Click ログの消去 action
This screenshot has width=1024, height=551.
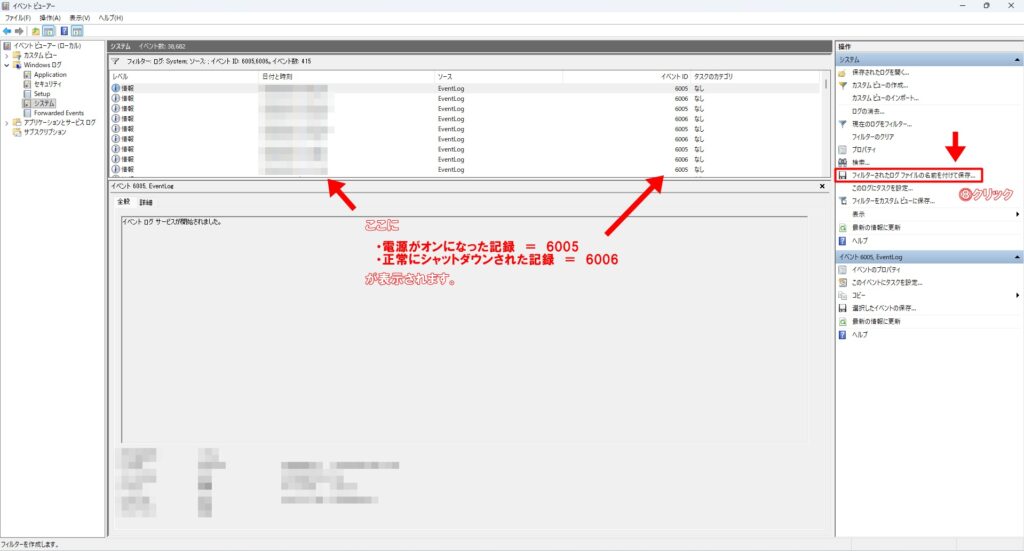coord(868,111)
